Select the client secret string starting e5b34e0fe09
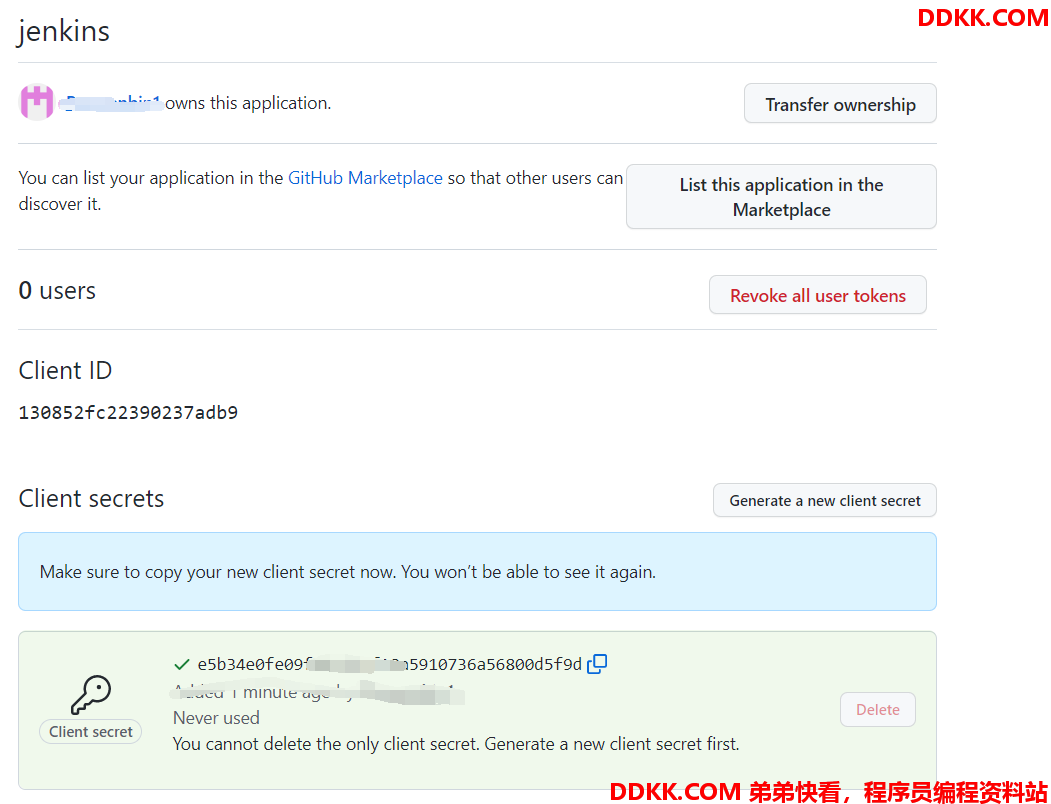The width and height of the screenshot is (1051, 804). click(x=389, y=665)
